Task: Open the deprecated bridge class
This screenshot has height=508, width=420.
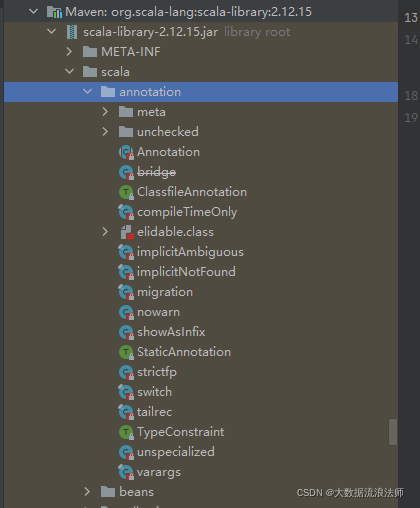Action: tap(157, 172)
